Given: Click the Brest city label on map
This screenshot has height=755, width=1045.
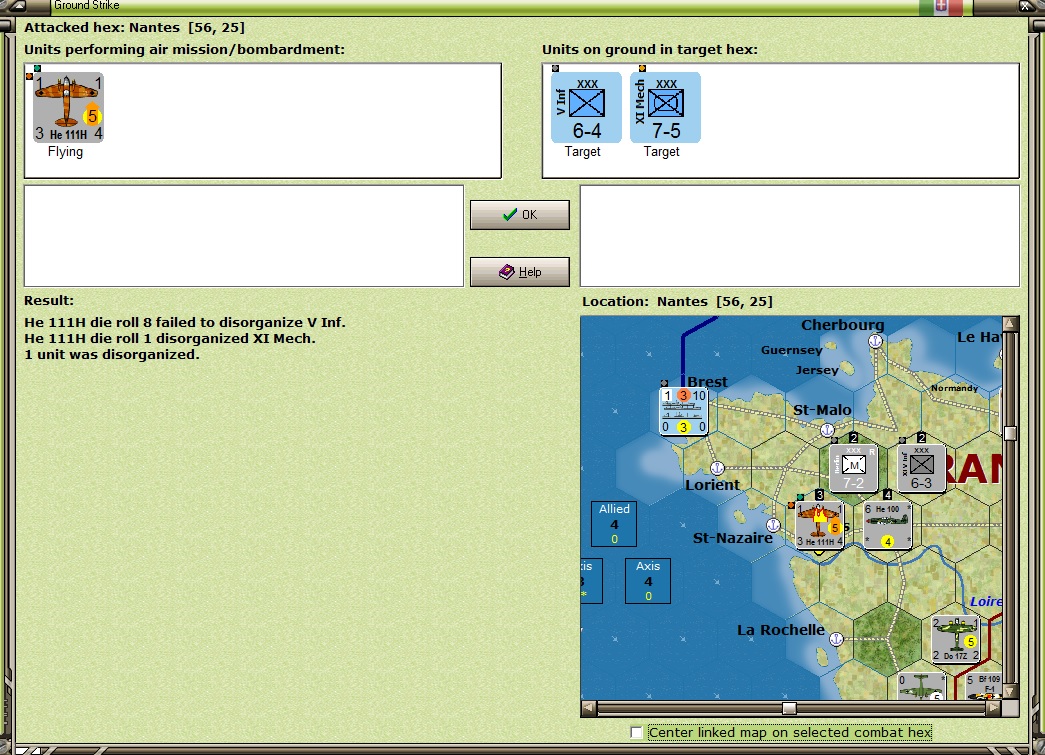Looking at the screenshot, I should (x=708, y=382).
